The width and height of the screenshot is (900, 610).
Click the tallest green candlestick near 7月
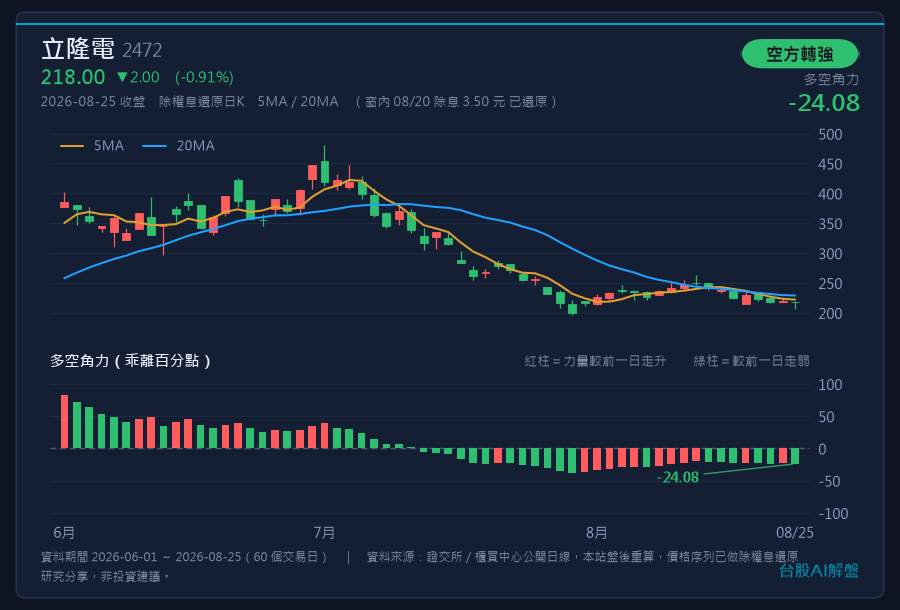pos(325,168)
